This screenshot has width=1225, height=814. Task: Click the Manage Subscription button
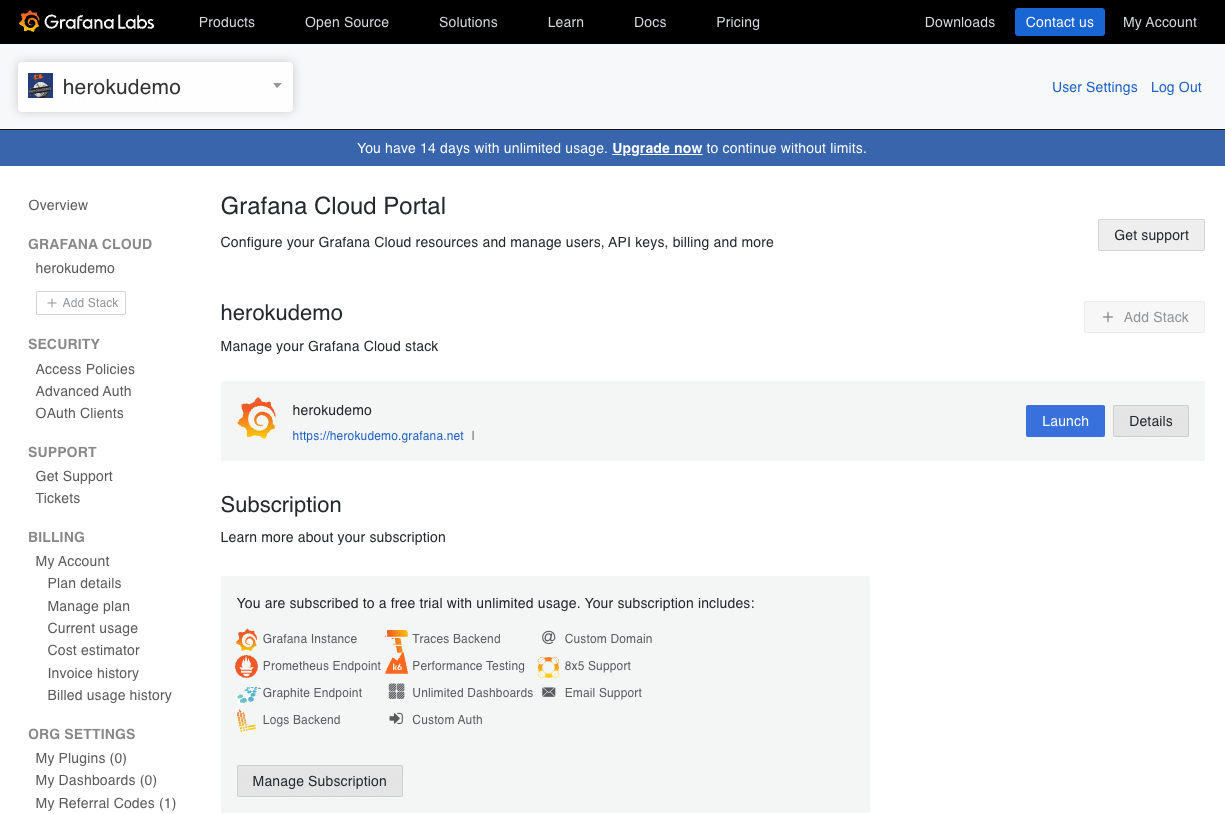pyautogui.click(x=320, y=781)
